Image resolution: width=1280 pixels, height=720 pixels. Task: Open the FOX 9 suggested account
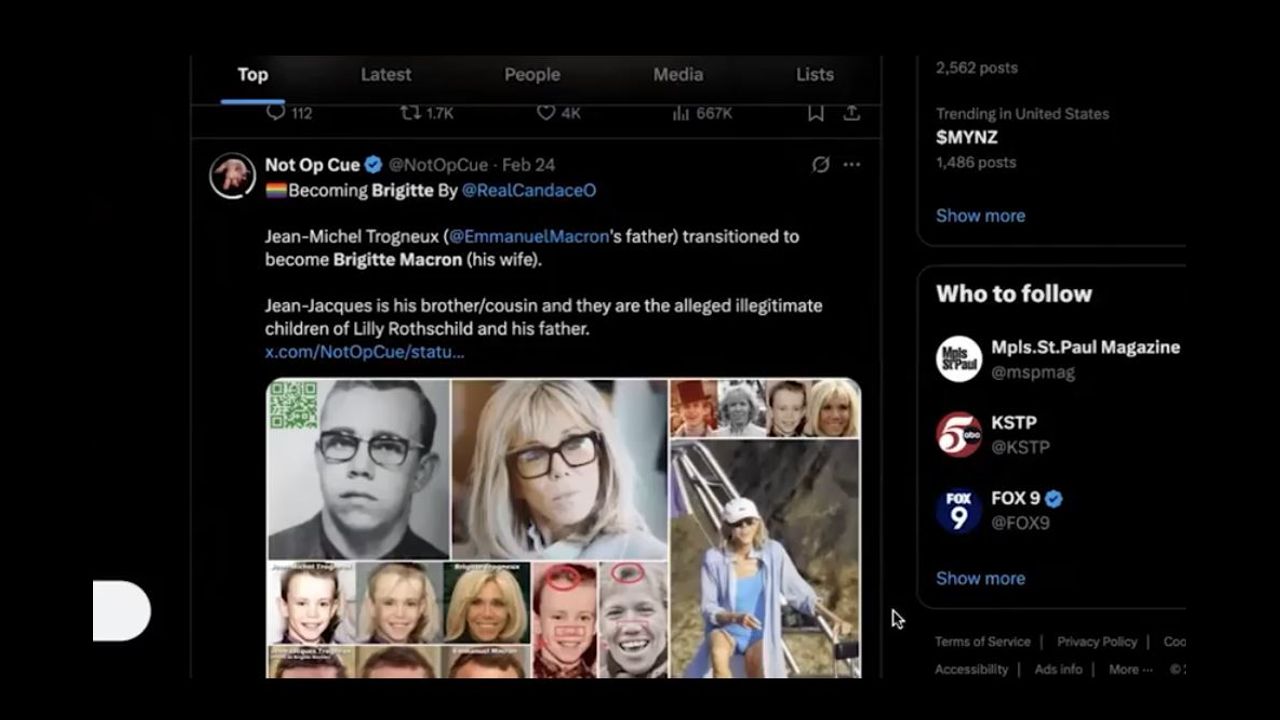click(x=1015, y=499)
